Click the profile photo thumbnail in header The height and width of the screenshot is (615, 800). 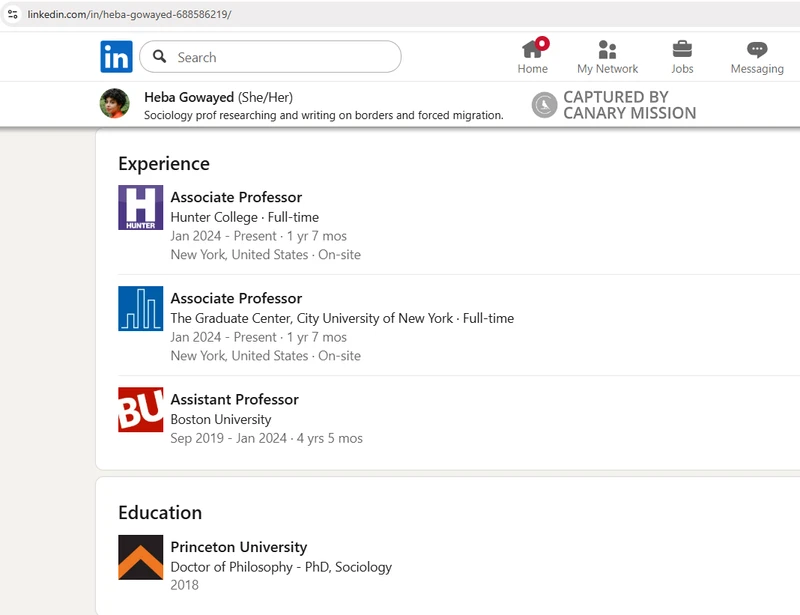[114, 104]
